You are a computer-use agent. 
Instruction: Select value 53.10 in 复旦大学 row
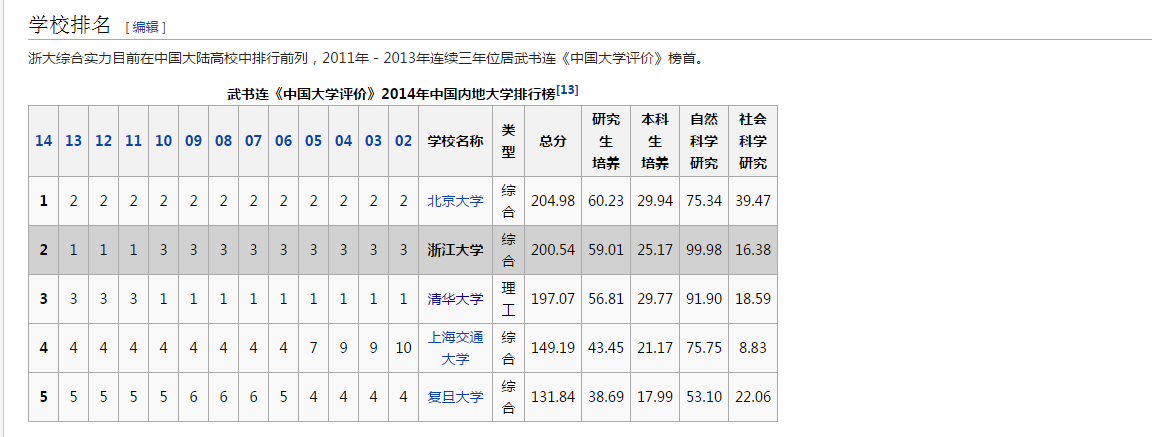(704, 397)
